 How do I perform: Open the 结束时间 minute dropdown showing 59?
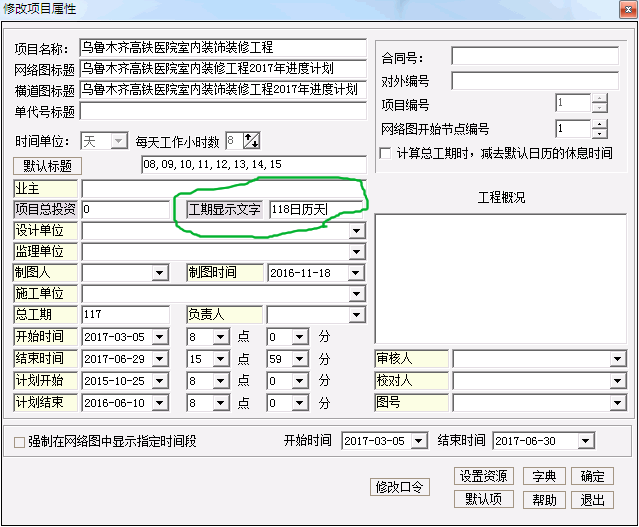(x=300, y=359)
